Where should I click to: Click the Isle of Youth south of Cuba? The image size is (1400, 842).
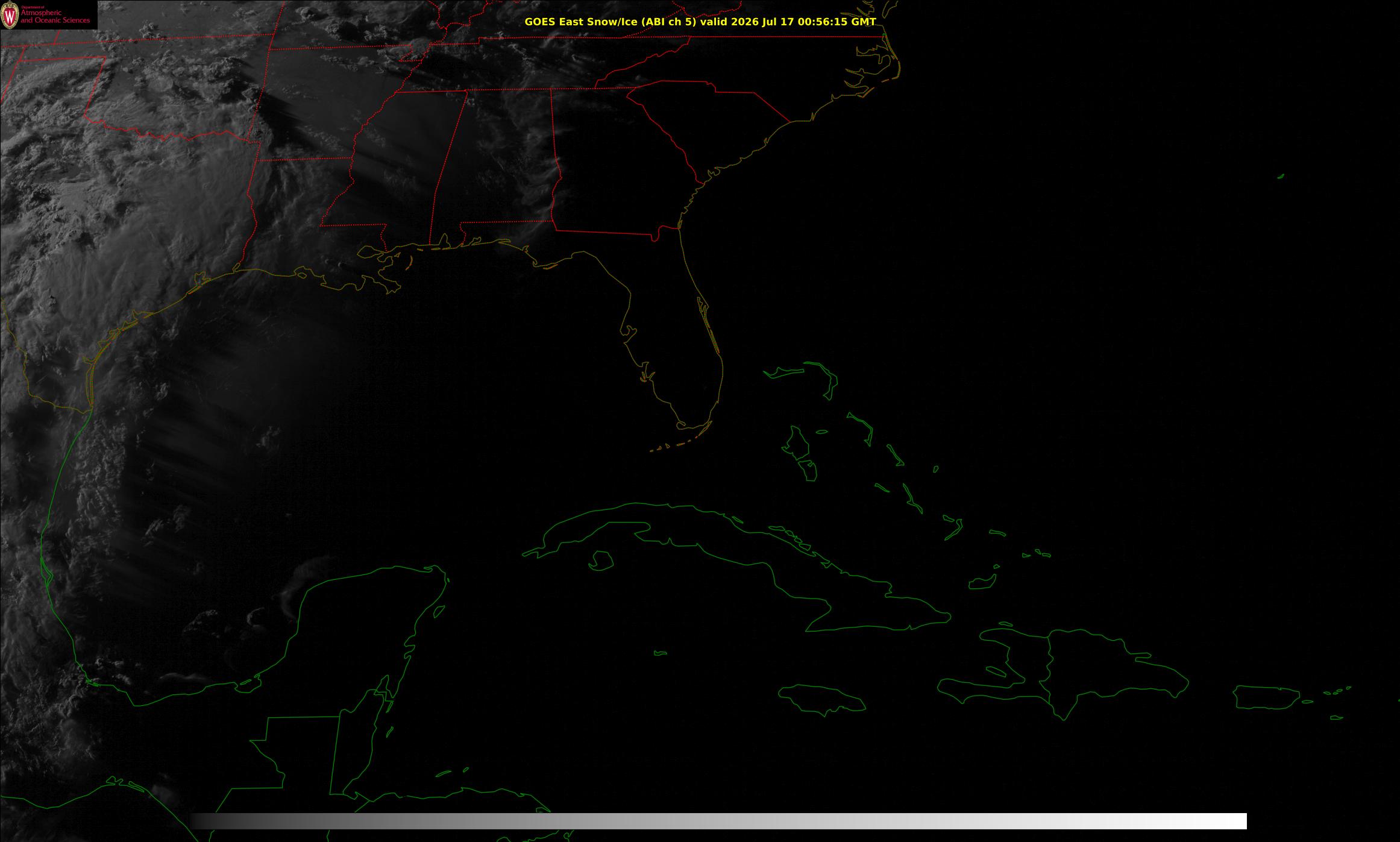pos(600,561)
